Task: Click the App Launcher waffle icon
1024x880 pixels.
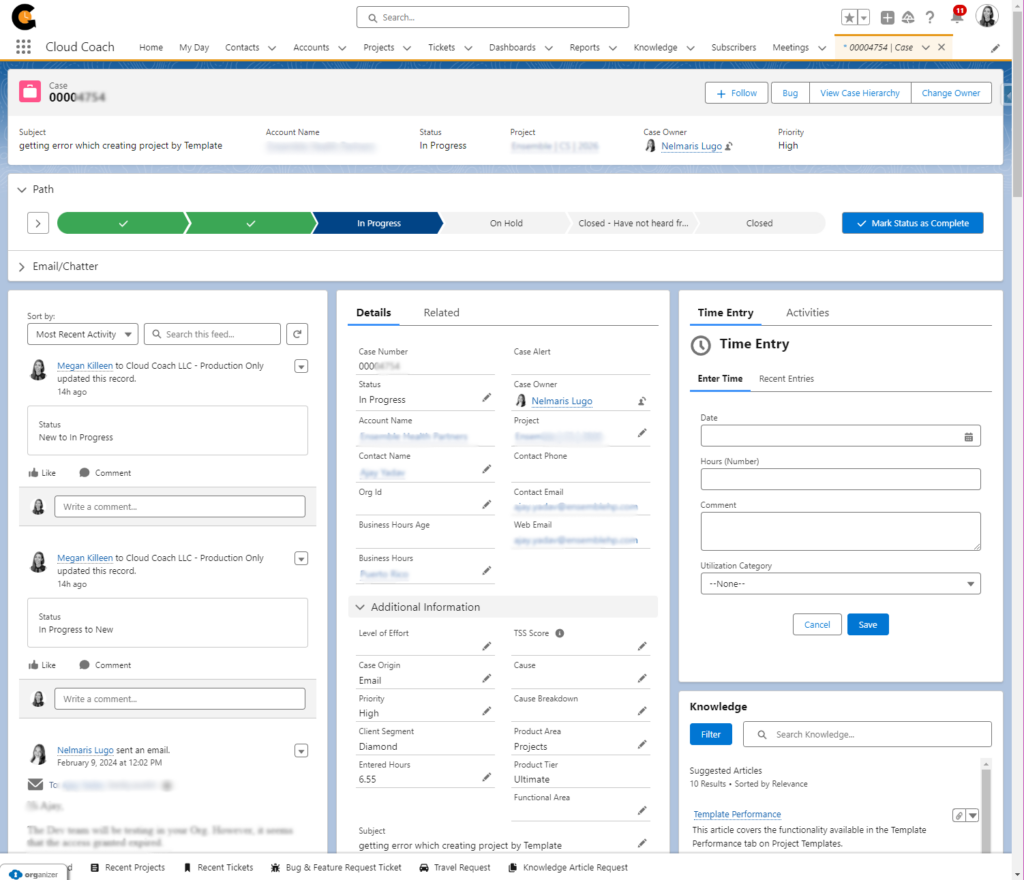Action: (22, 47)
